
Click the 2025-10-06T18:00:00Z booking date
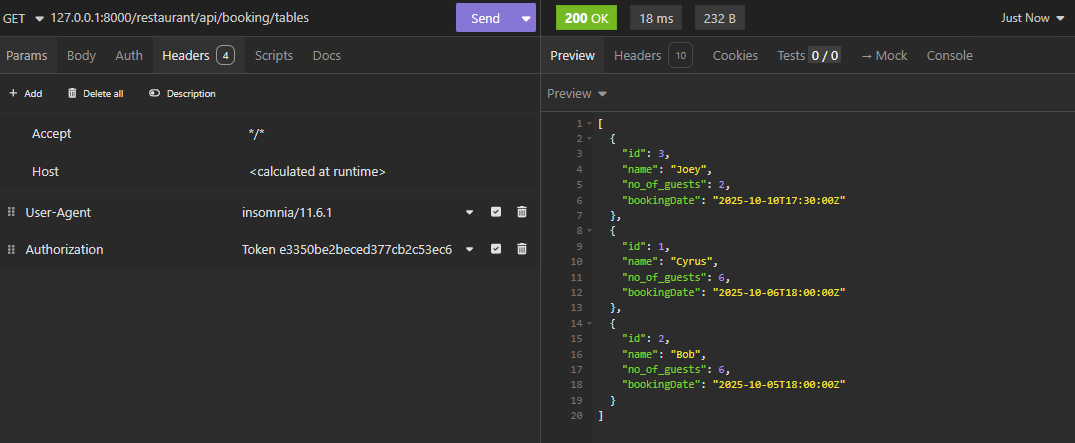(x=779, y=292)
